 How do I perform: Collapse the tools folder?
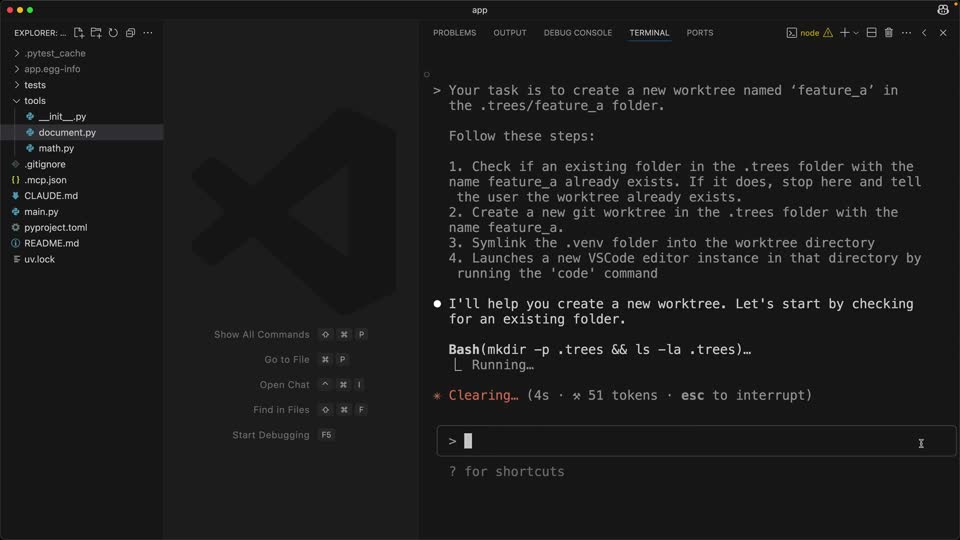click(82, 100)
